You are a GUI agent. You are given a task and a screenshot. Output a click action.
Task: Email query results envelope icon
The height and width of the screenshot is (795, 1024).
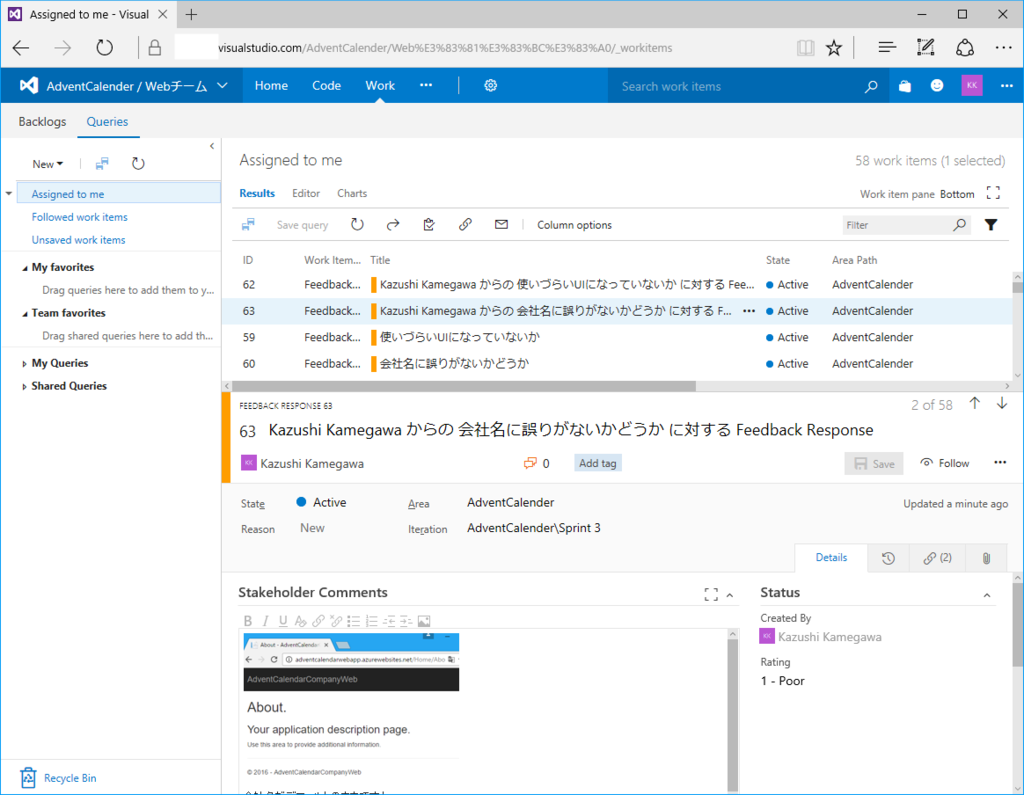(x=501, y=225)
